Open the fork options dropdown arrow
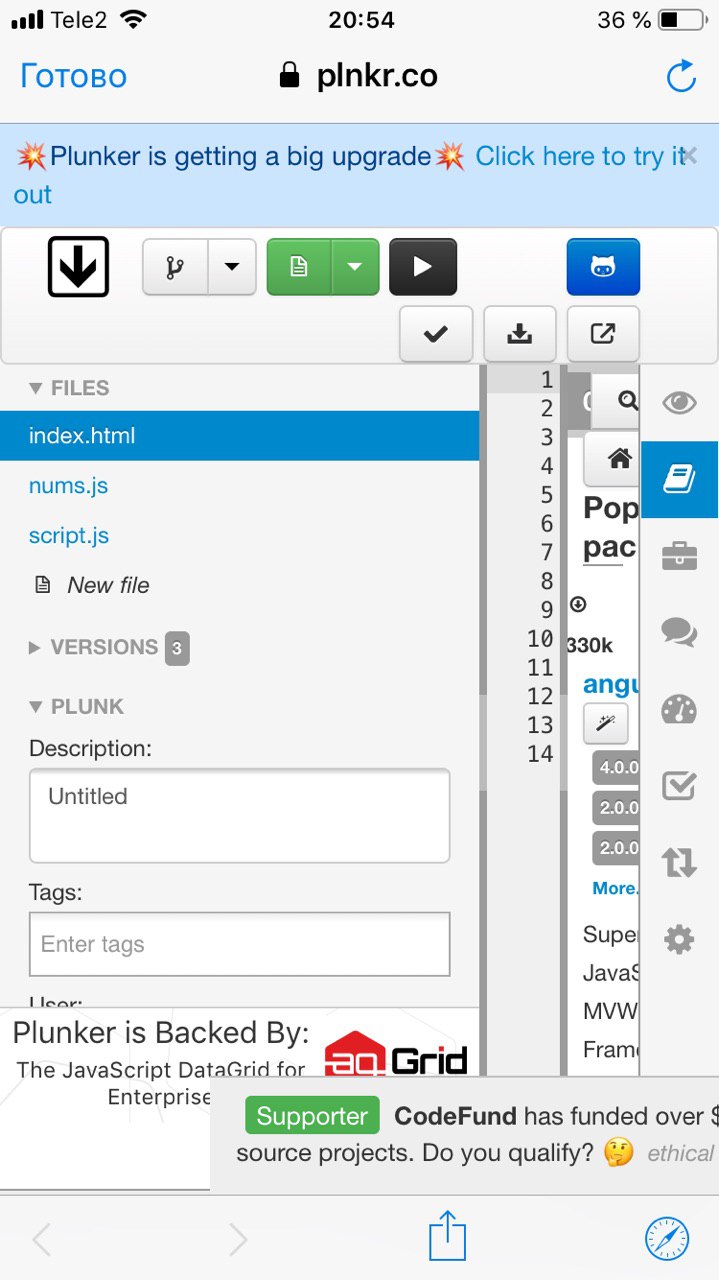 [x=232, y=267]
